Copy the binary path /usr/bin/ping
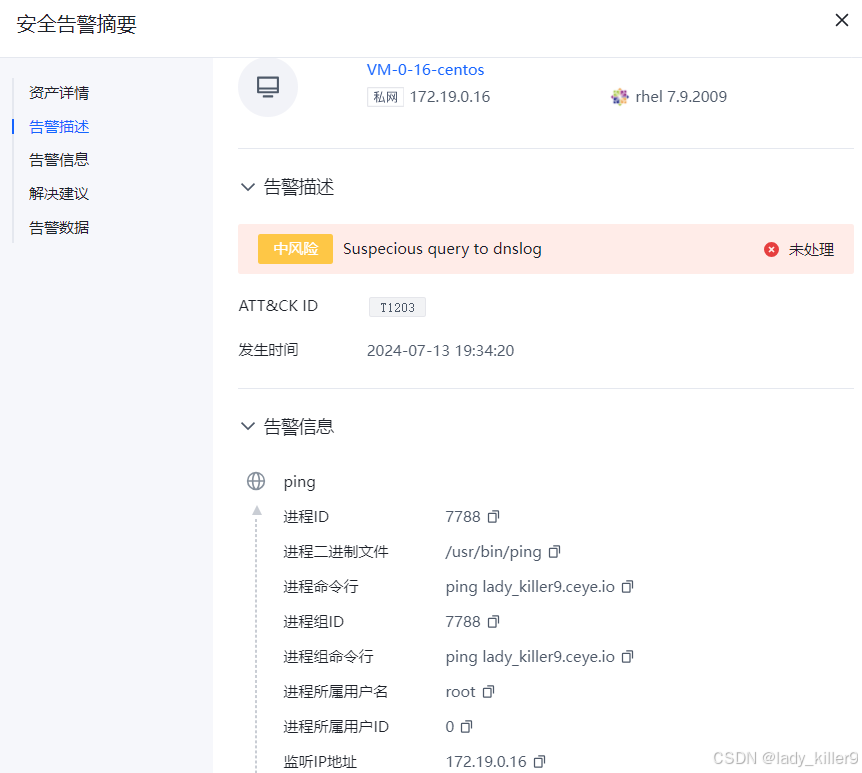 [555, 551]
